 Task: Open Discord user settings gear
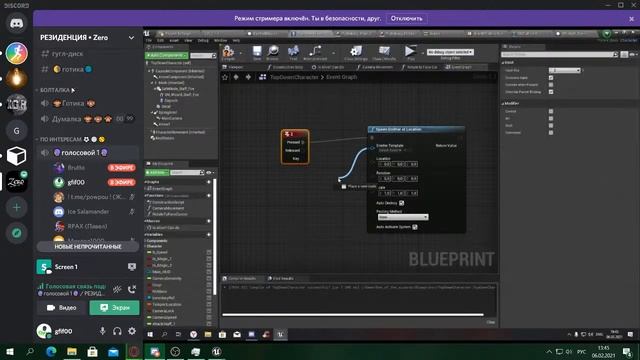132,331
